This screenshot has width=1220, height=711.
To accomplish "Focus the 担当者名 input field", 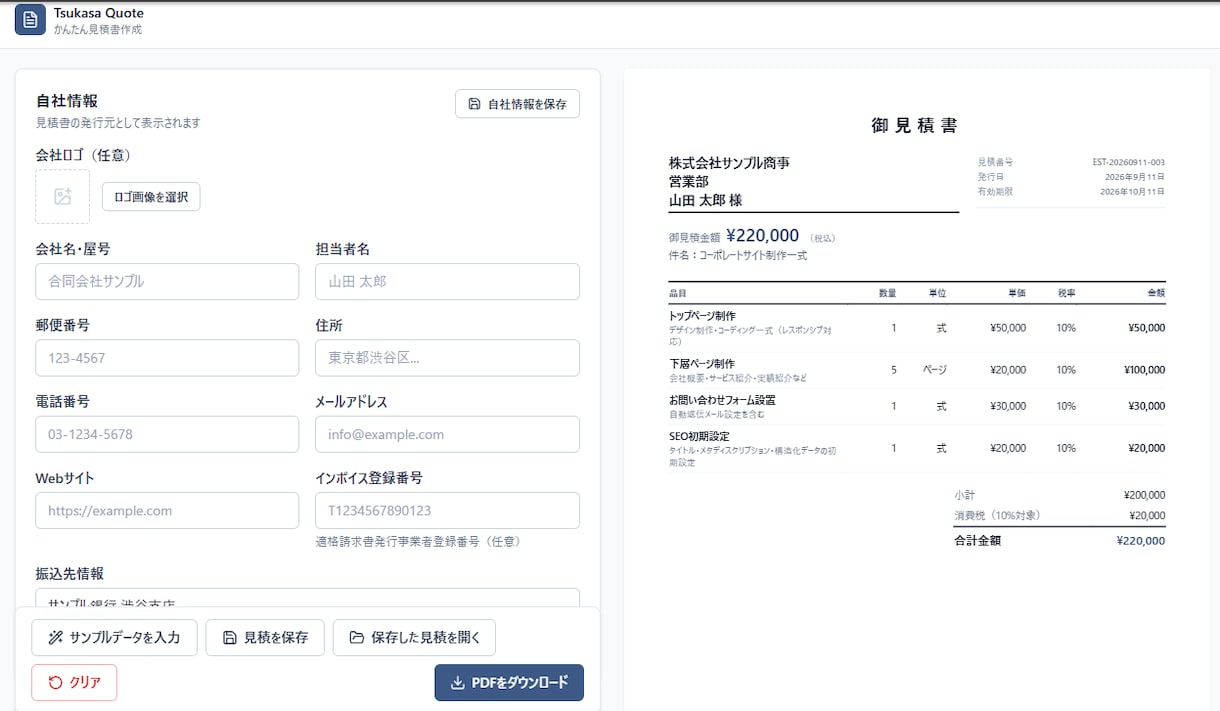I will [x=447, y=281].
